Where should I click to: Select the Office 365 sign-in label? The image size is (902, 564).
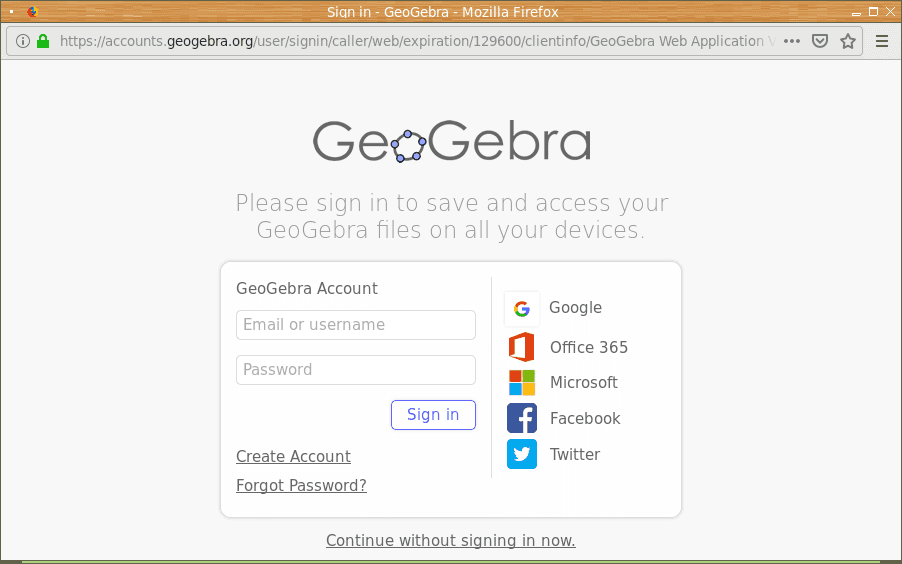pos(589,348)
